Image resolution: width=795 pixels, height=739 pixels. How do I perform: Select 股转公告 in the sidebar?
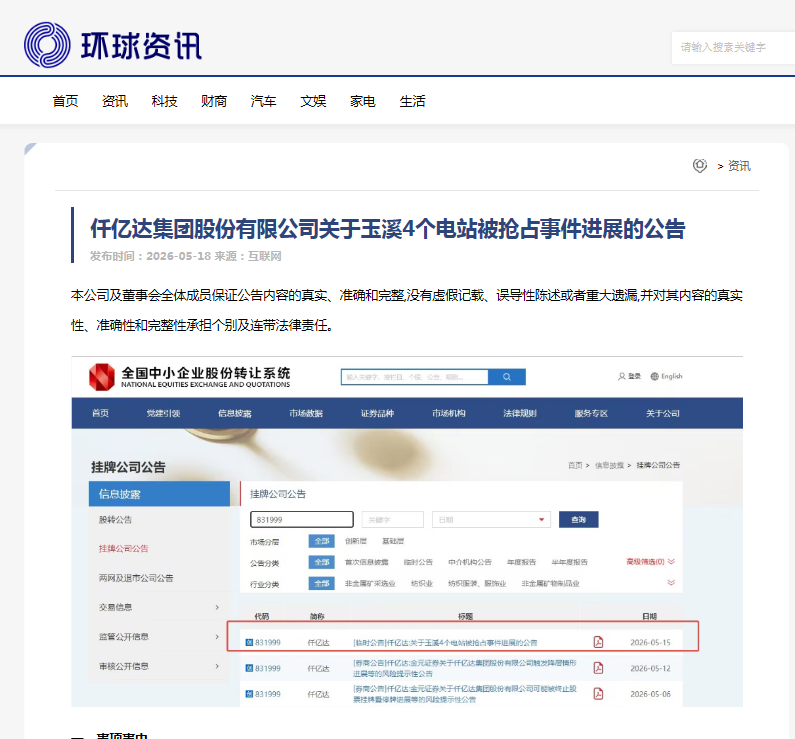[115, 520]
